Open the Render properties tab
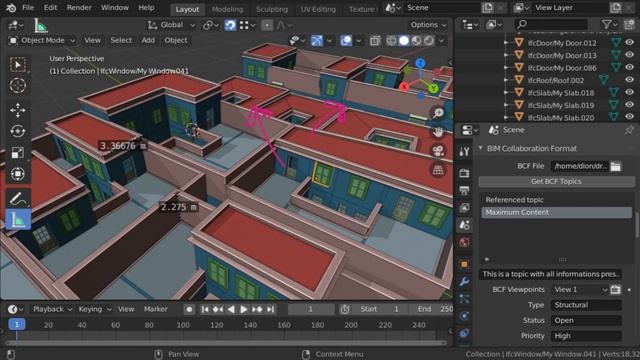 [x=464, y=173]
